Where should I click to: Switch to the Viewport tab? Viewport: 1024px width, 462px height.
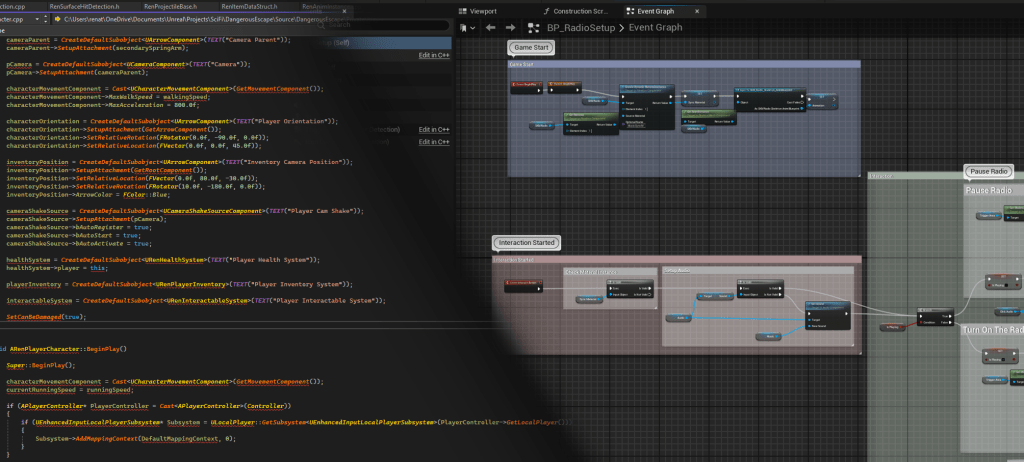pos(481,10)
